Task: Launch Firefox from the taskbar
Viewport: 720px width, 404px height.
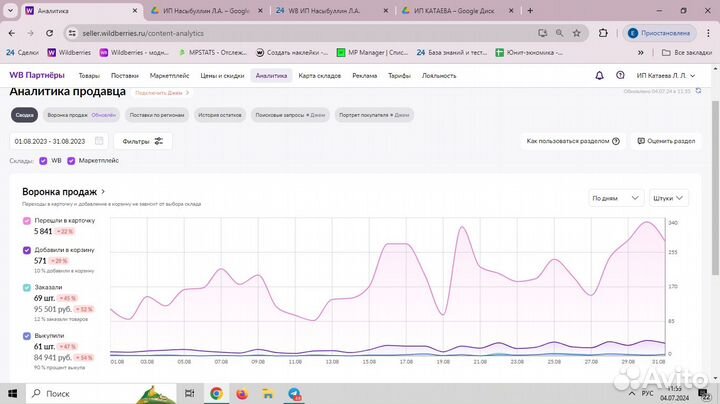Action: click(x=242, y=394)
